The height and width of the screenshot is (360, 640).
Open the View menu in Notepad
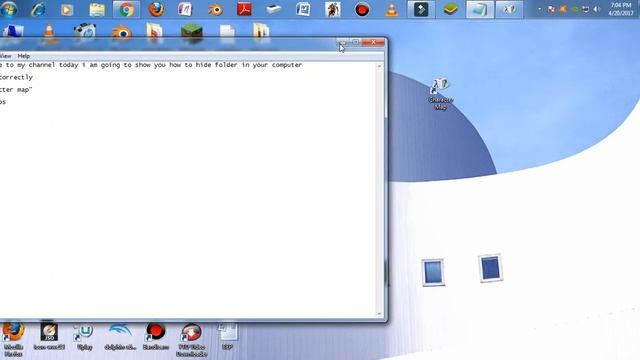[6, 56]
